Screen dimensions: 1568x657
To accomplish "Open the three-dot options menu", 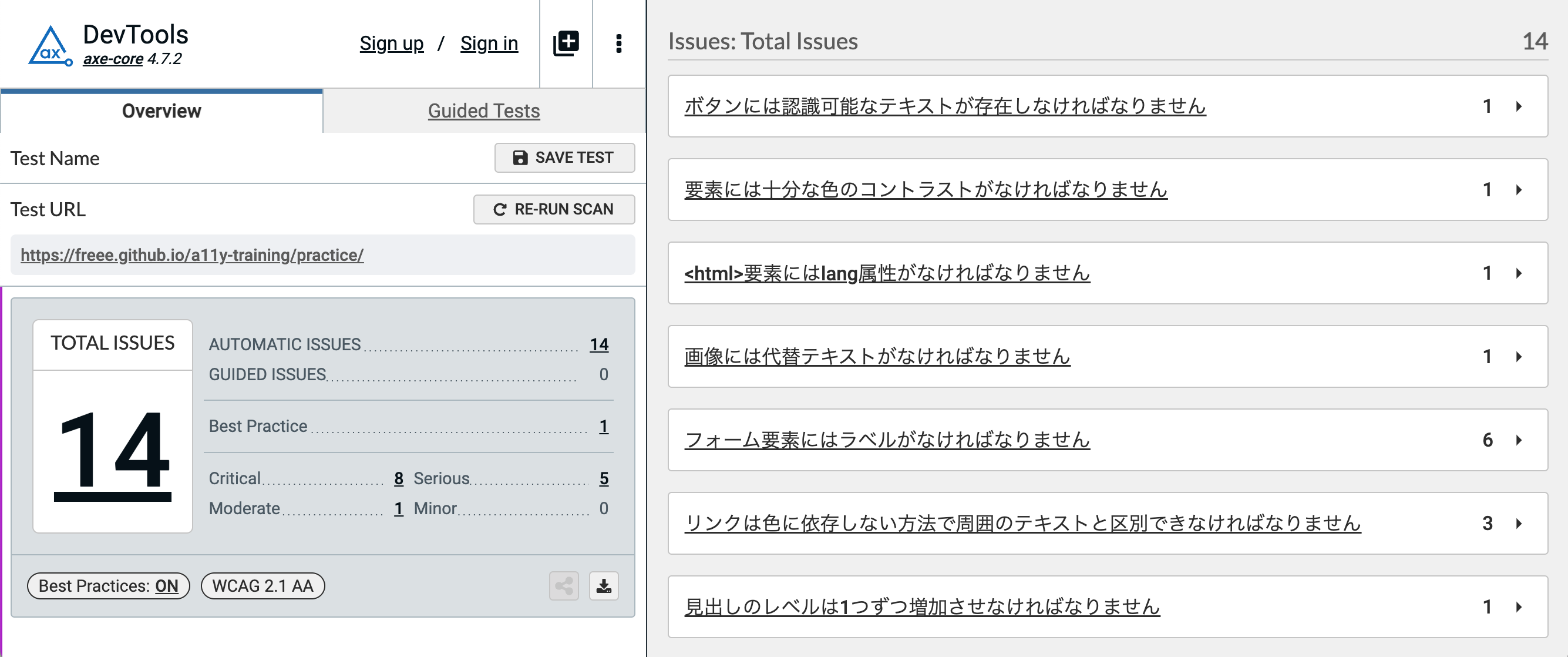I will pos(619,43).
